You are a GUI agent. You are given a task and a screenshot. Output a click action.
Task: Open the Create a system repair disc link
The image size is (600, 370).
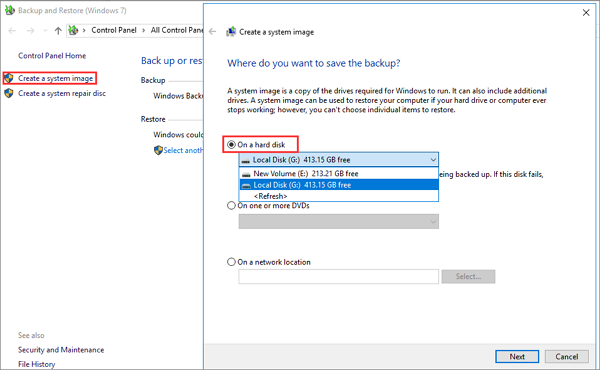tap(62, 93)
